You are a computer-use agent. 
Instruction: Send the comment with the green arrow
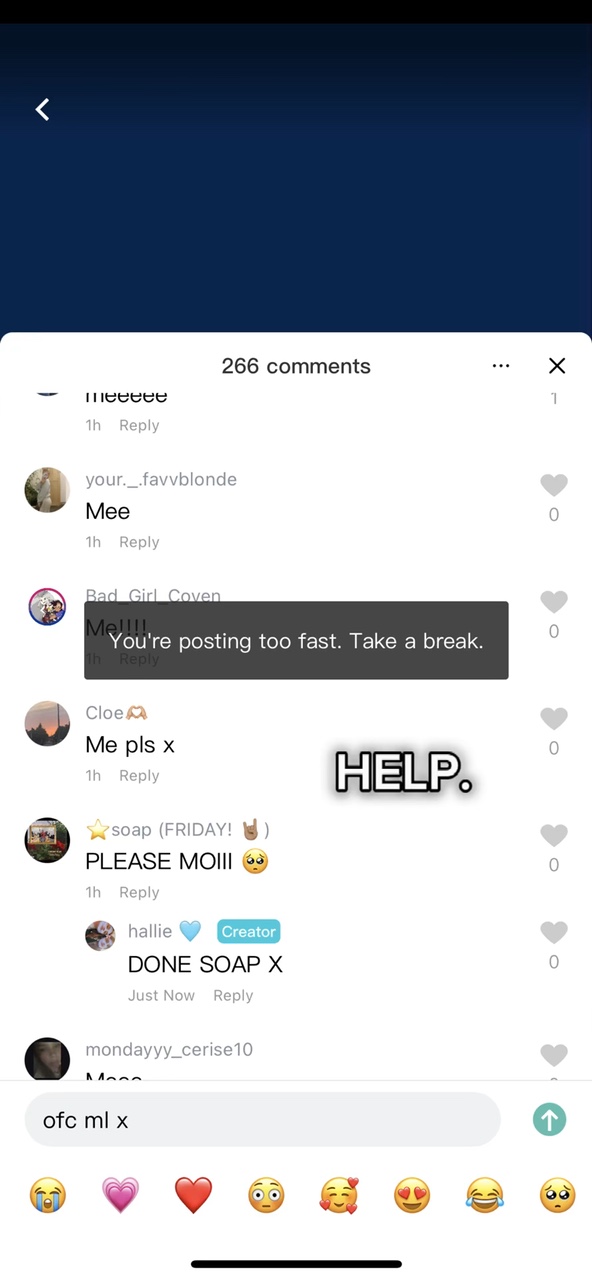coord(550,1120)
